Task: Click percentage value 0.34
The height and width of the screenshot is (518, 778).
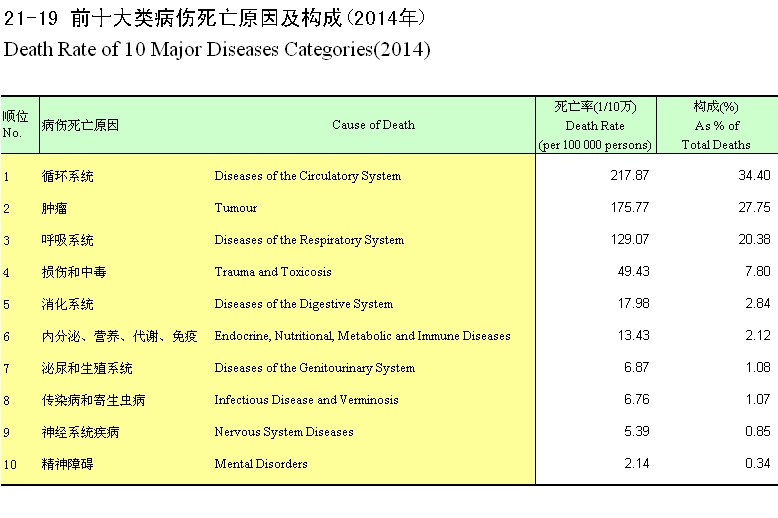Action: coord(758,463)
